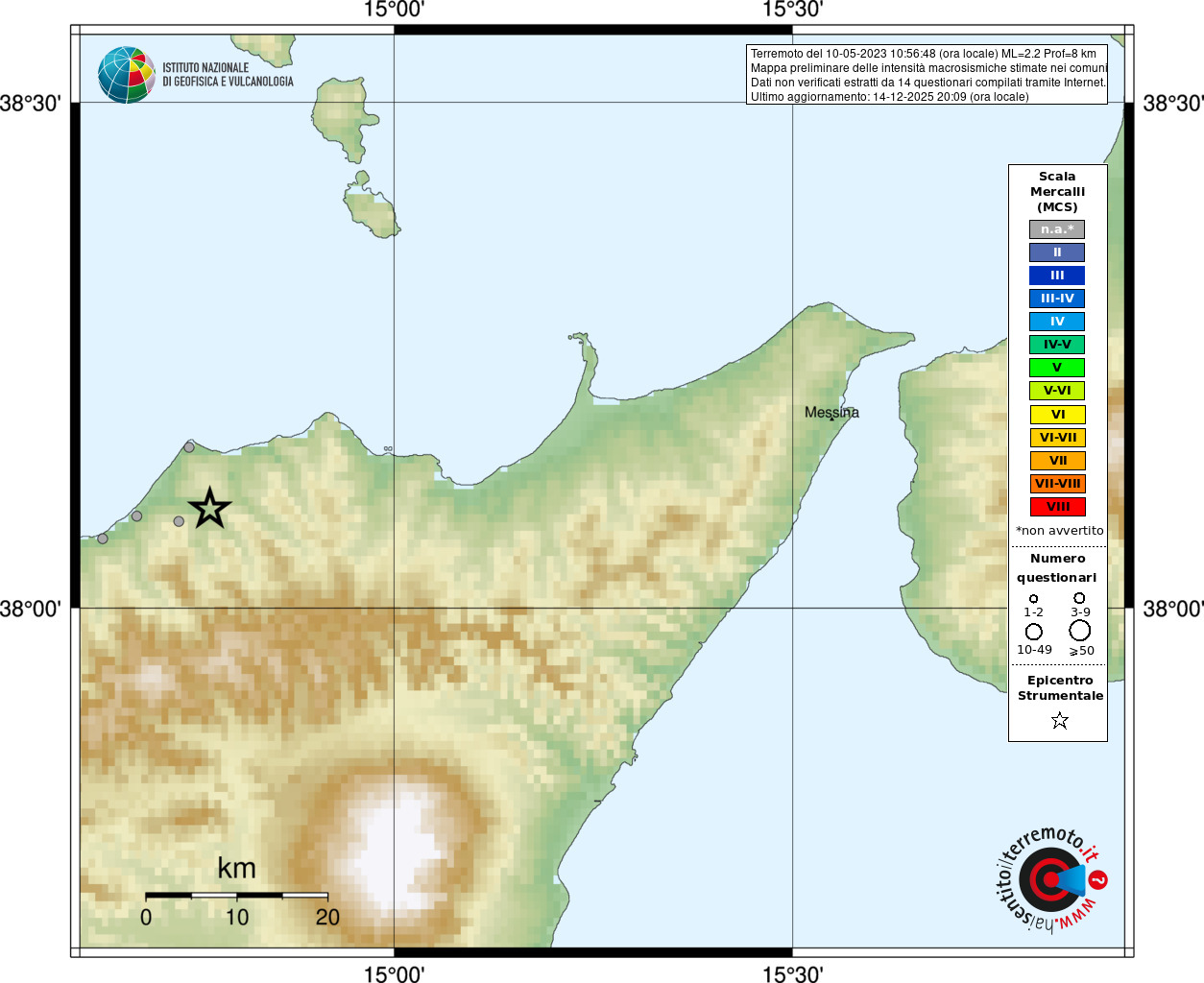Click the star symbol under Epicentro Strumentale

pyautogui.click(x=1059, y=720)
